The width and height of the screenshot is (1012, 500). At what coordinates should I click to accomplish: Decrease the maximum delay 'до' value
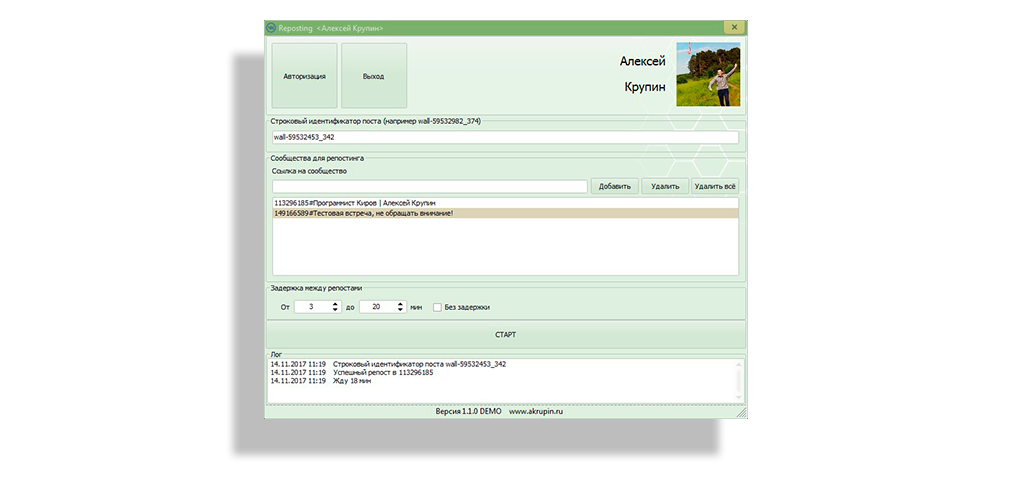coord(400,310)
